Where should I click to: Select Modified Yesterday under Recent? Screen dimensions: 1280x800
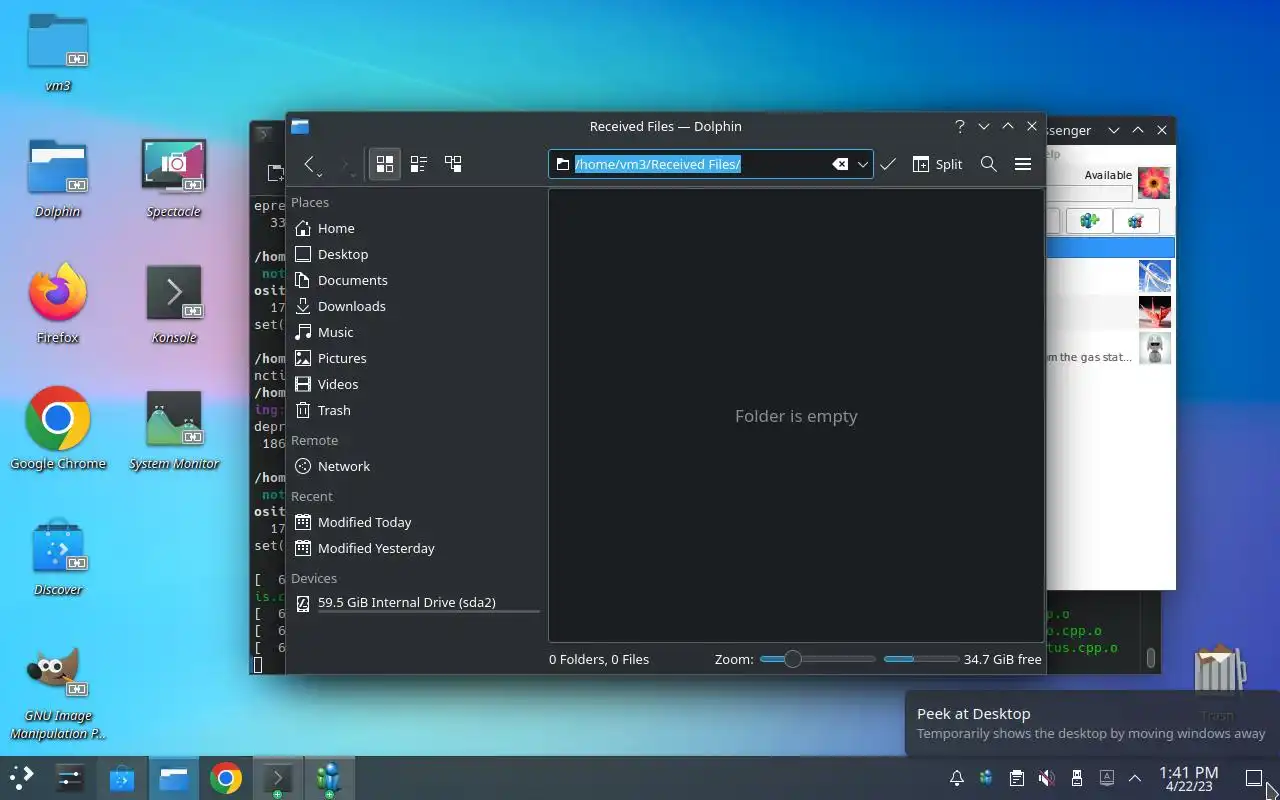(416, 548)
